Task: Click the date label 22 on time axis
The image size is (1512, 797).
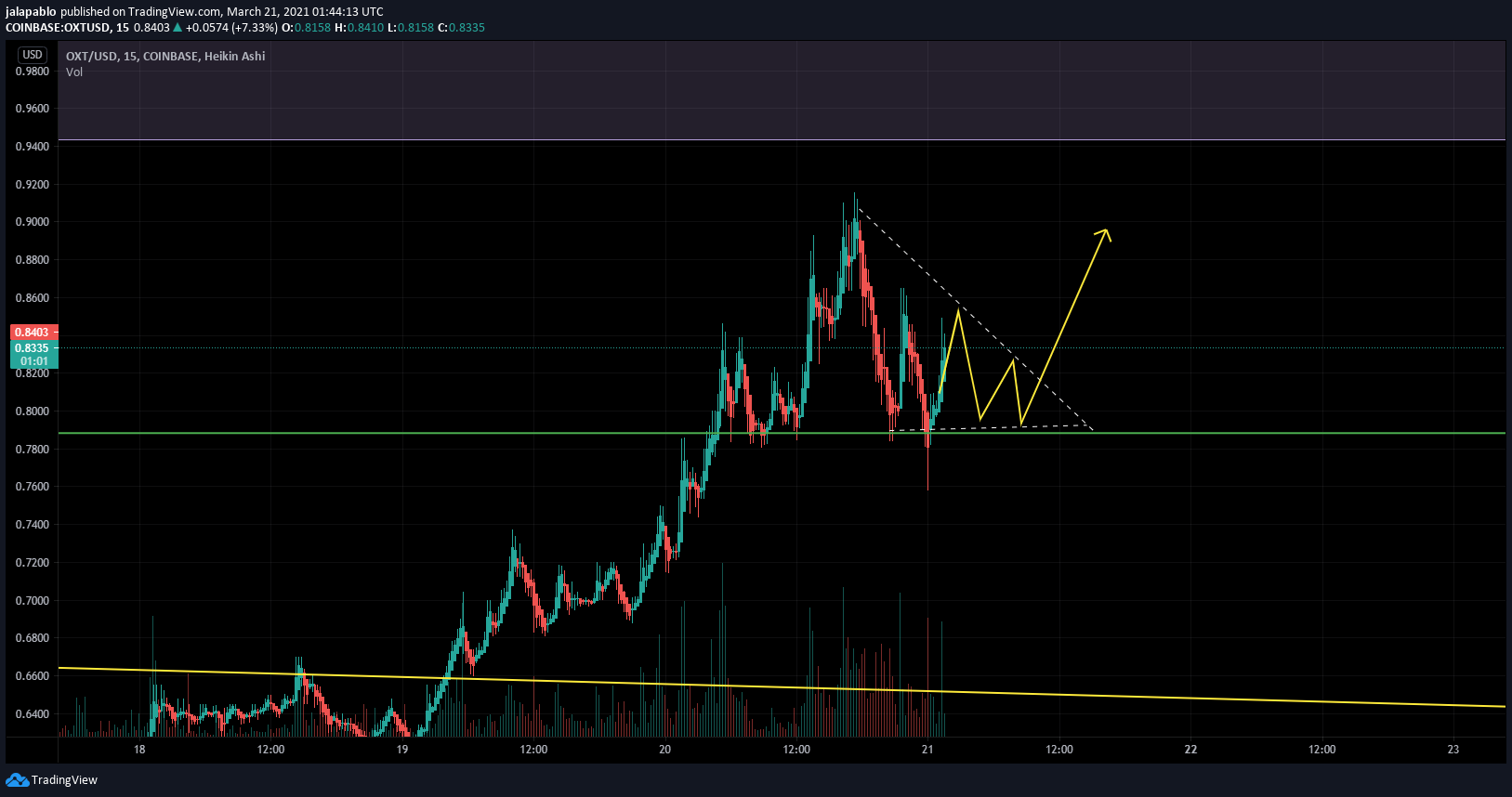Action: coord(1190,750)
